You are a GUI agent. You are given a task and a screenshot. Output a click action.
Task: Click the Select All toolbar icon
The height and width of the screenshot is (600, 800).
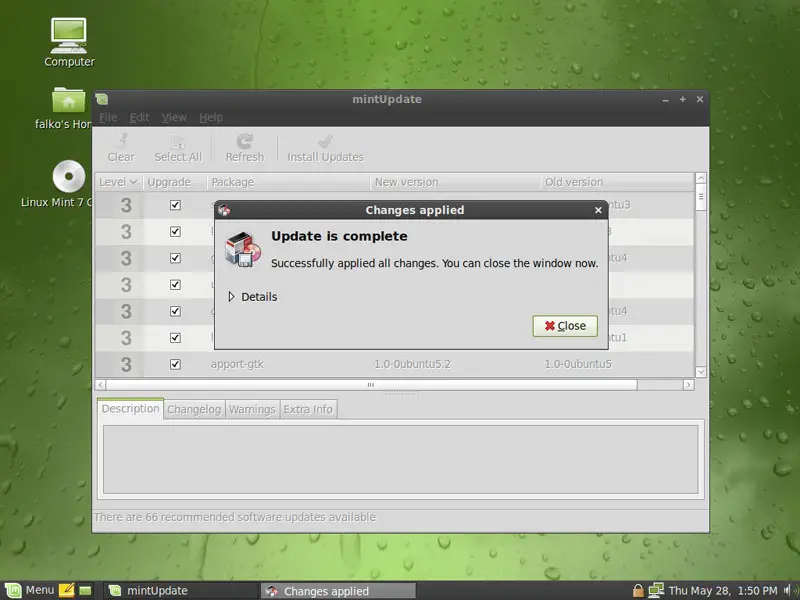coord(178,148)
